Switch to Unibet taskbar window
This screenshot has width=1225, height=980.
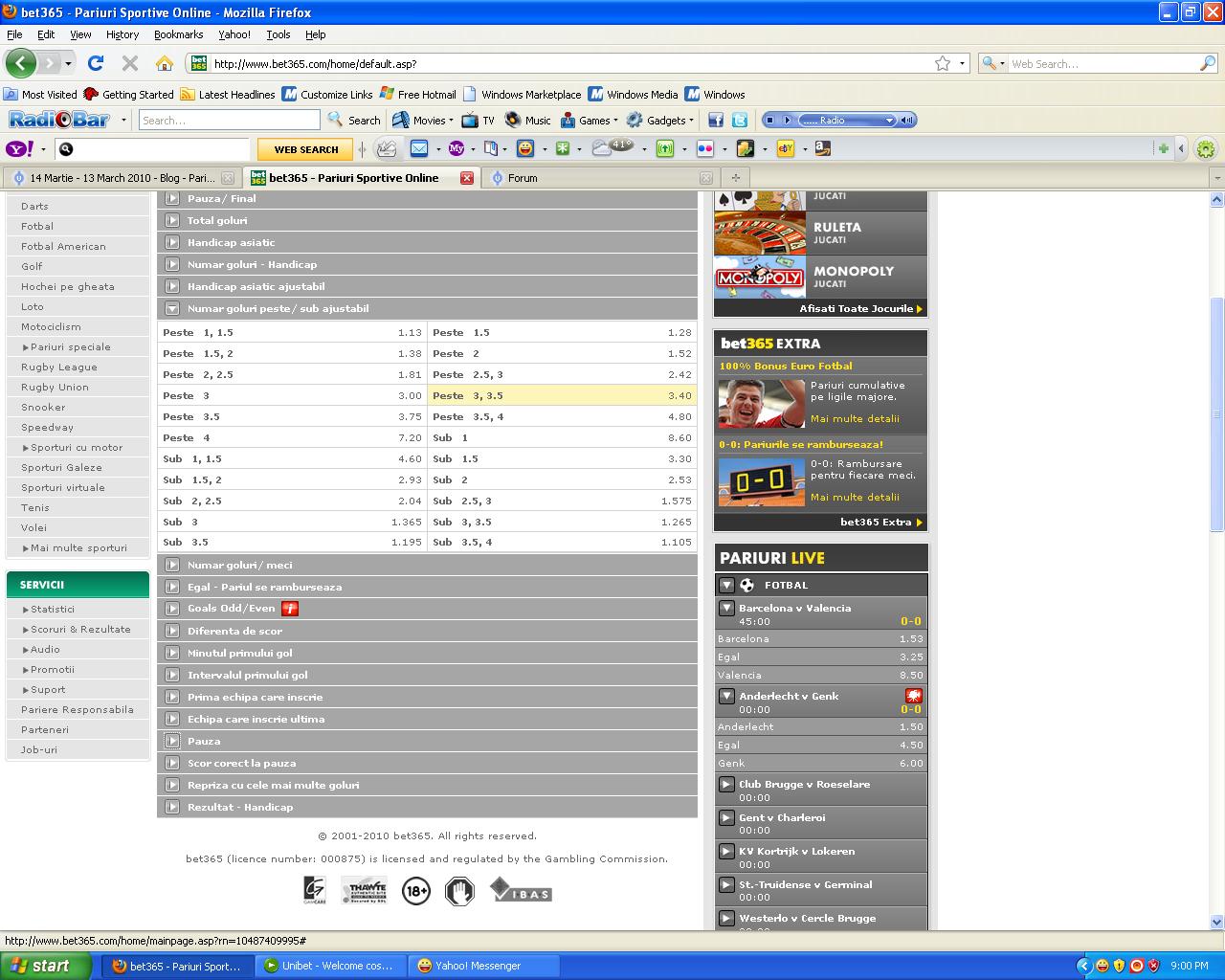pyautogui.click(x=331, y=966)
